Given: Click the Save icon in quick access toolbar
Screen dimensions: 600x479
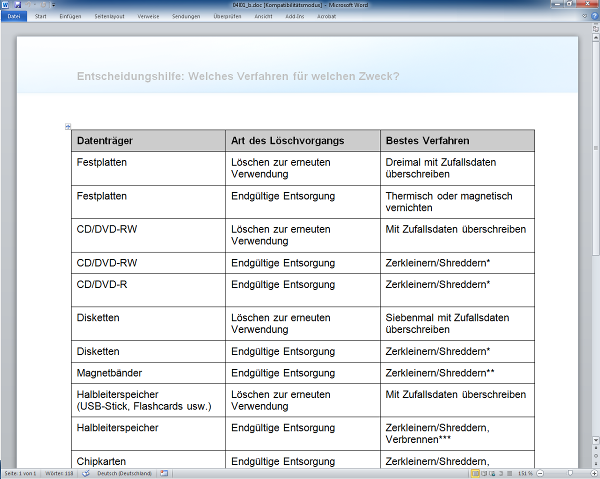Looking at the screenshot, I should tap(17, 5).
